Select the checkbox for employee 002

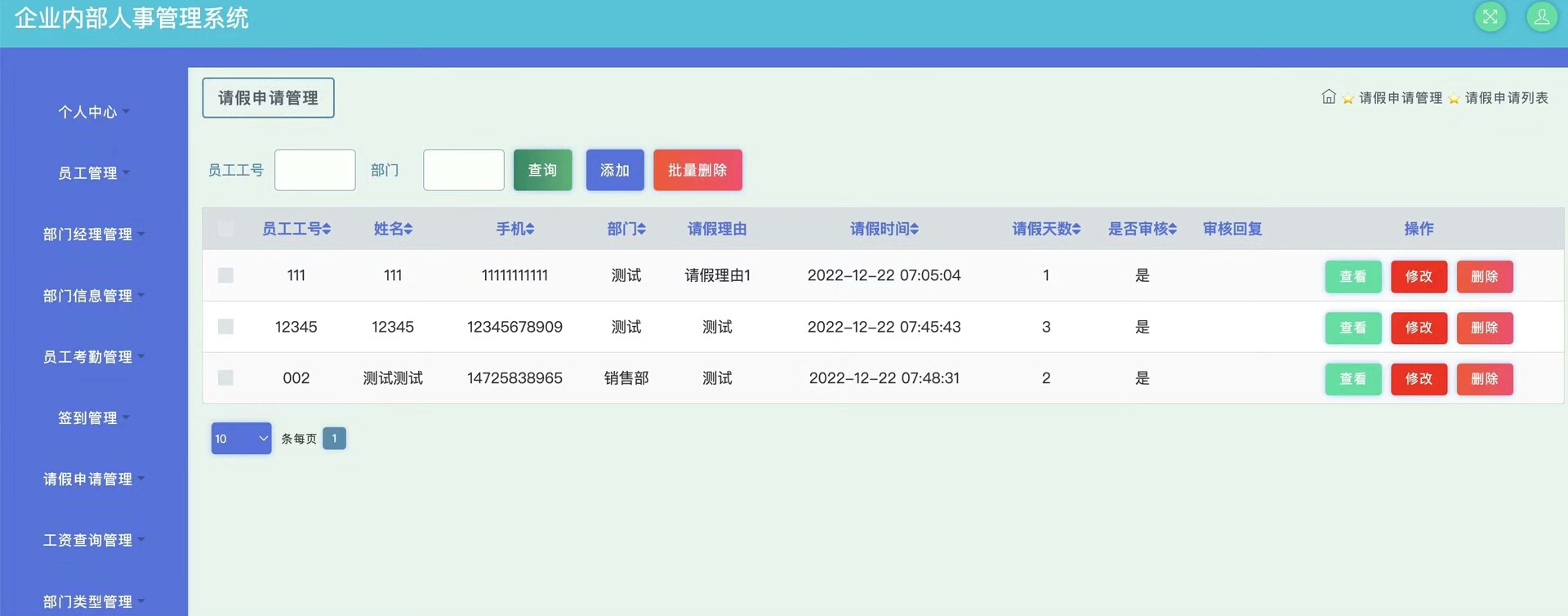tap(225, 377)
